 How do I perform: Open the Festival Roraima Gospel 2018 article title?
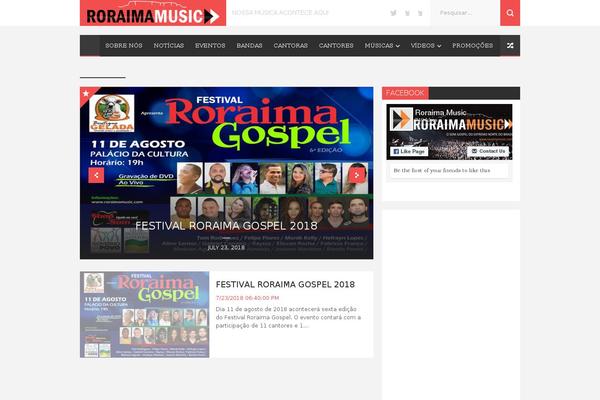[x=285, y=284]
